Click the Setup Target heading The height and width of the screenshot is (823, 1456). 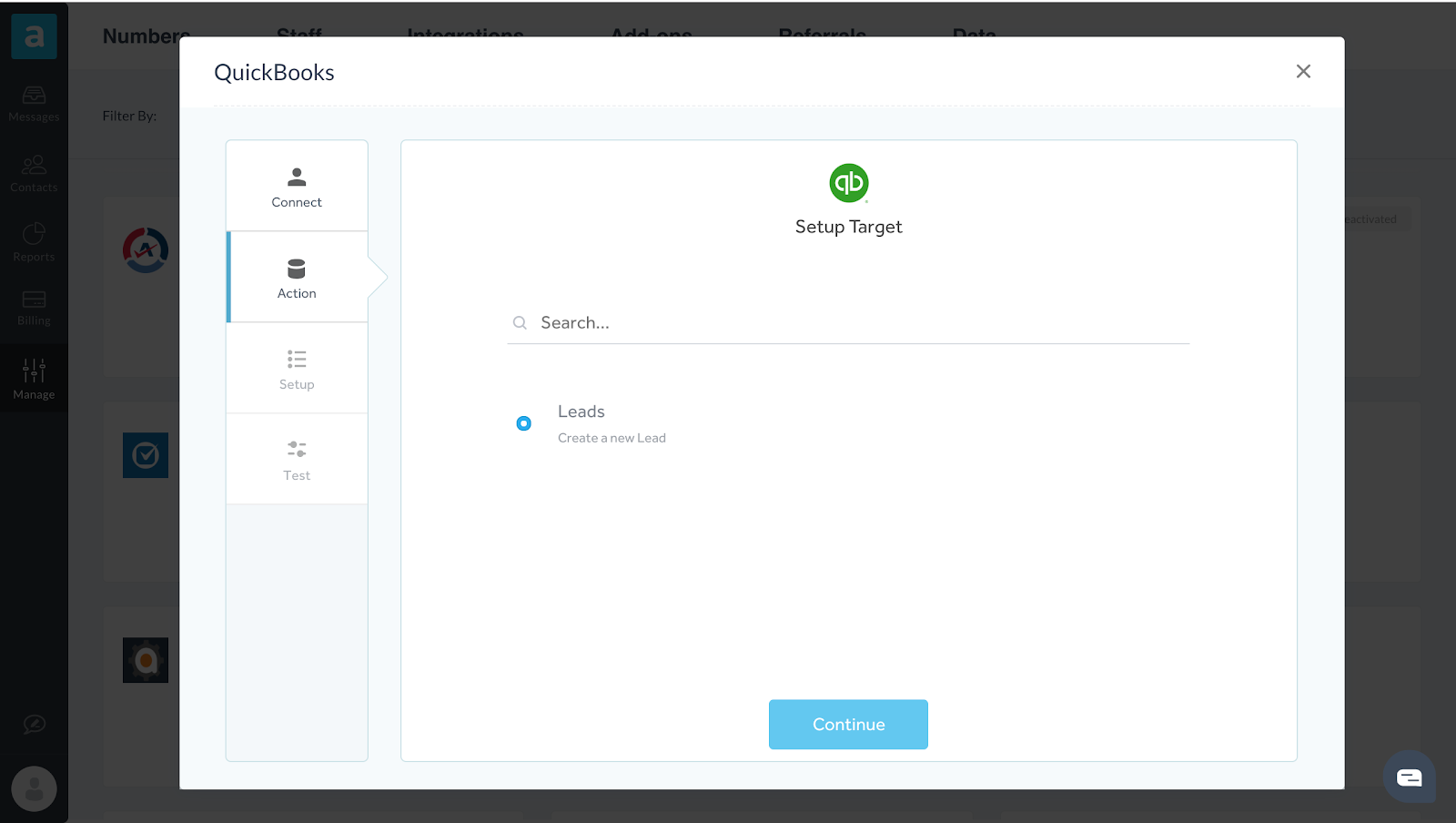pyautogui.click(x=848, y=227)
